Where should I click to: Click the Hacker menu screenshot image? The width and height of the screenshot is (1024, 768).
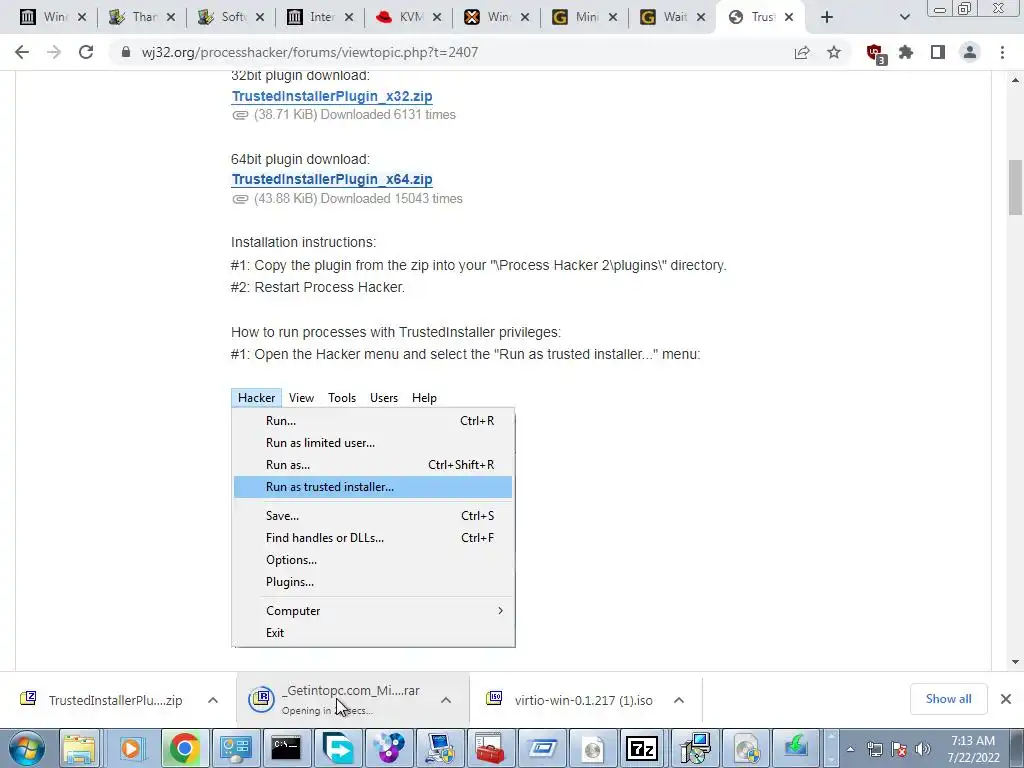tap(373, 518)
